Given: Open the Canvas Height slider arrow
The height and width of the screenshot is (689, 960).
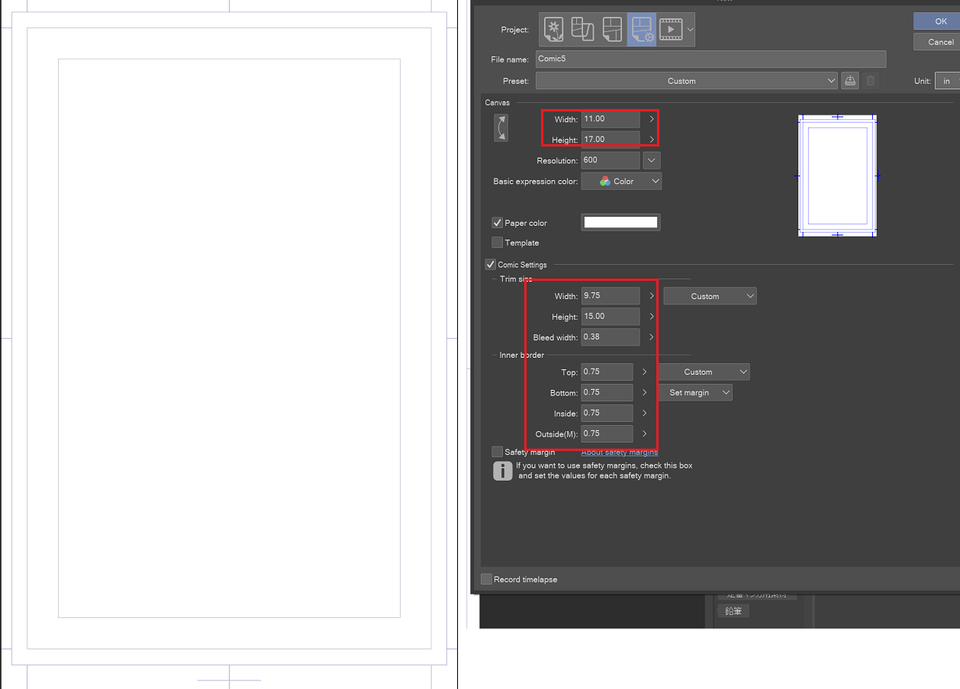Looking at the screenshot, I should [651, 140].
